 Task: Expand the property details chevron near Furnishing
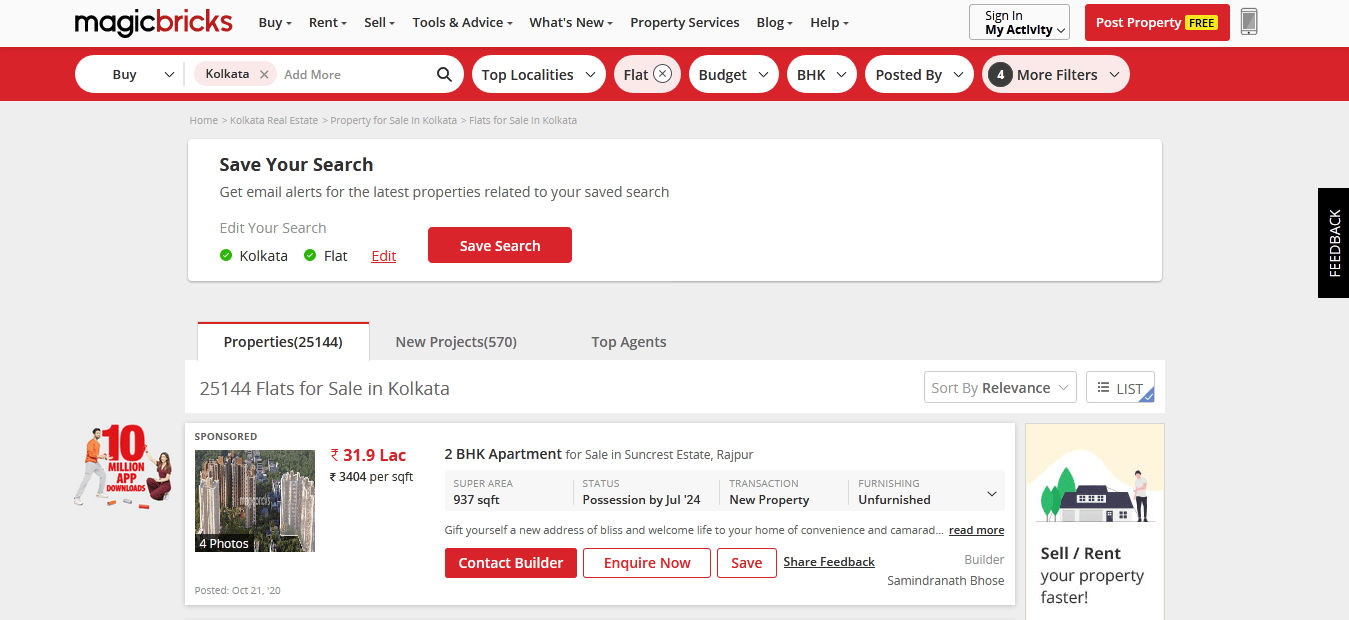click(992, 491)
